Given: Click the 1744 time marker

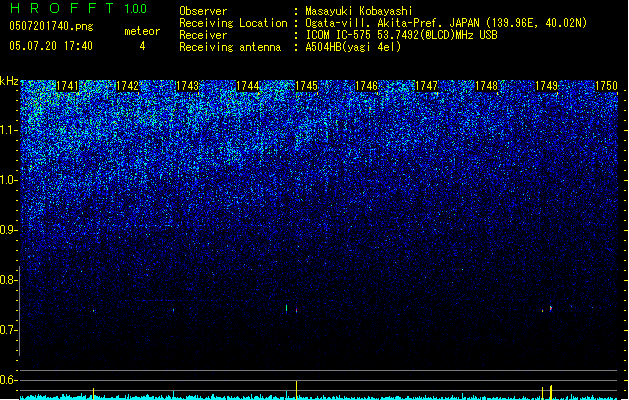Looking at the screenshot, I should click(248, 86).
